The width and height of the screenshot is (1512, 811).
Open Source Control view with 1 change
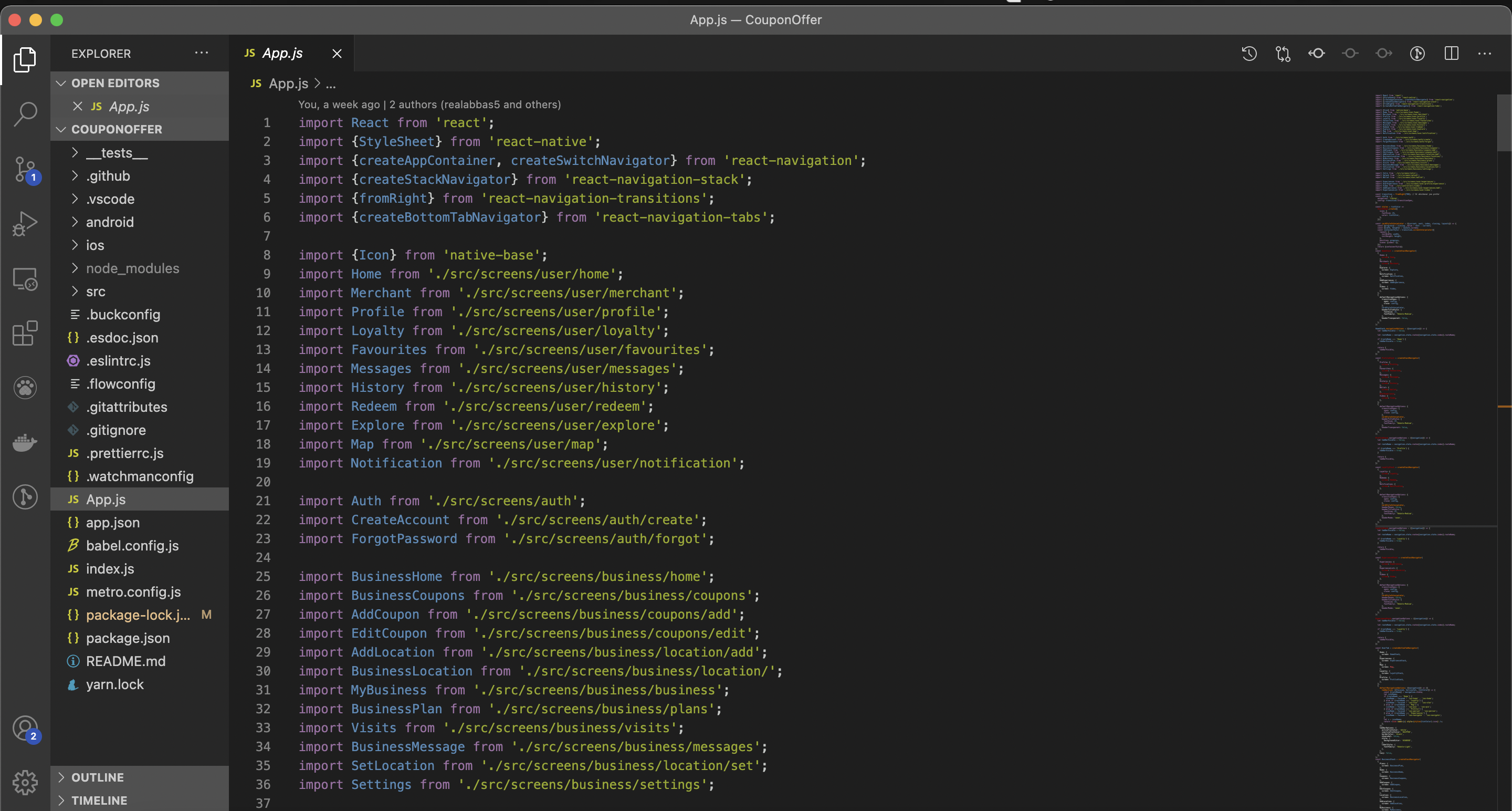pos(25,170)
